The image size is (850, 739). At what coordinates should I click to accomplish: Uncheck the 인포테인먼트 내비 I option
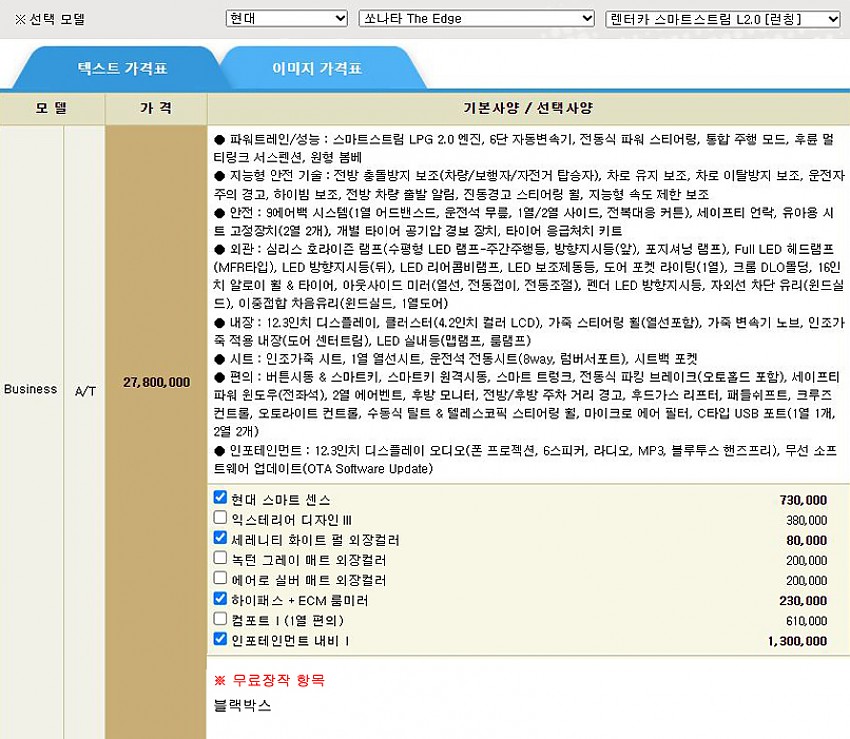pos(221,638)
